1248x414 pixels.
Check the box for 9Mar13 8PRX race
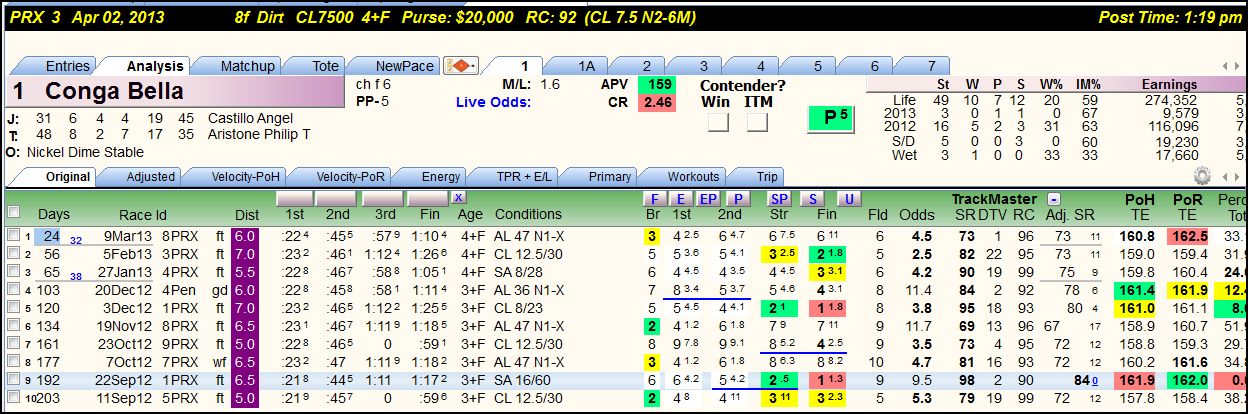tap(13, 236)
